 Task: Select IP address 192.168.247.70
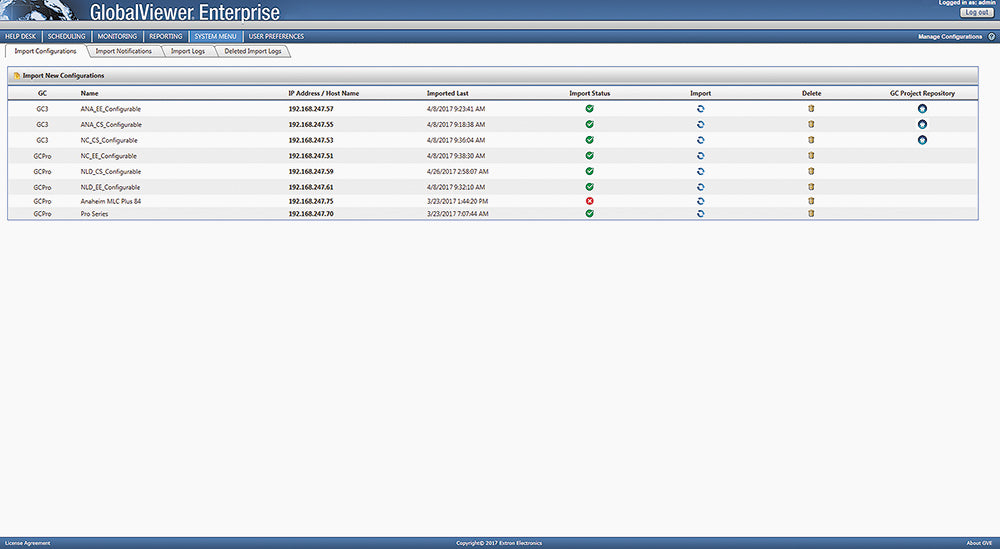tap(311, 214)
